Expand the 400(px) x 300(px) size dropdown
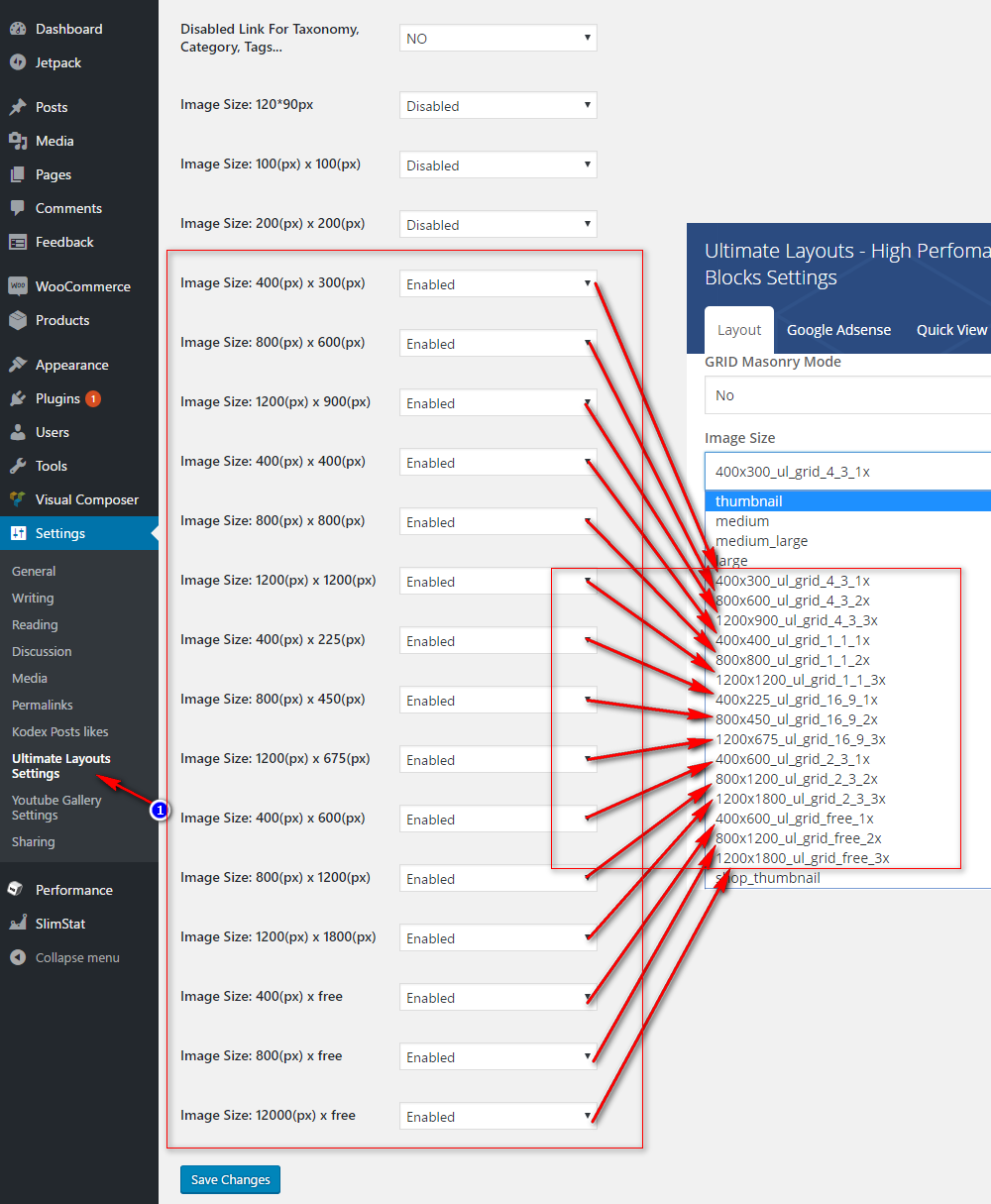Screen dimensions: 991x1204 tap(497, 284)
